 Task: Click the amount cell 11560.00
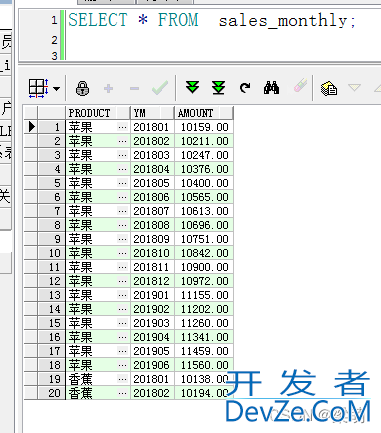(x=204, y=365)
